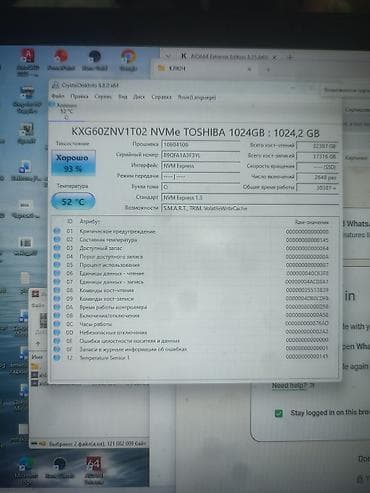Open the dark round desktop icon beside AIDA64
Screen dimensions: 370x493
(60, 468)
